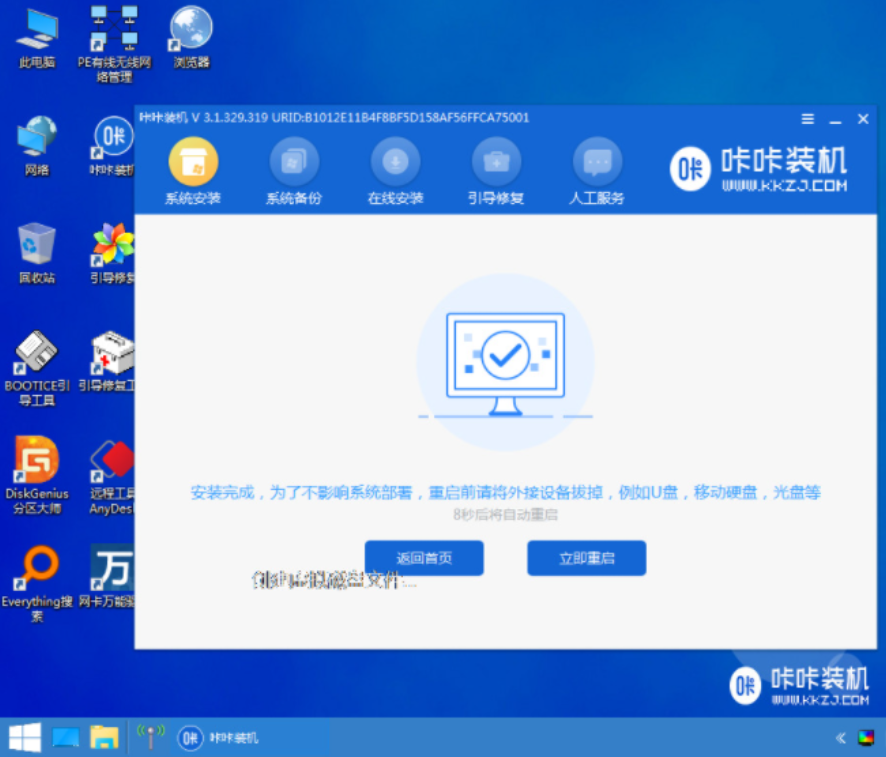This screenshot has width=886, height=757.
Task: Click the Windows Start button
Action: pyautogui.click(x=24, y=738)
